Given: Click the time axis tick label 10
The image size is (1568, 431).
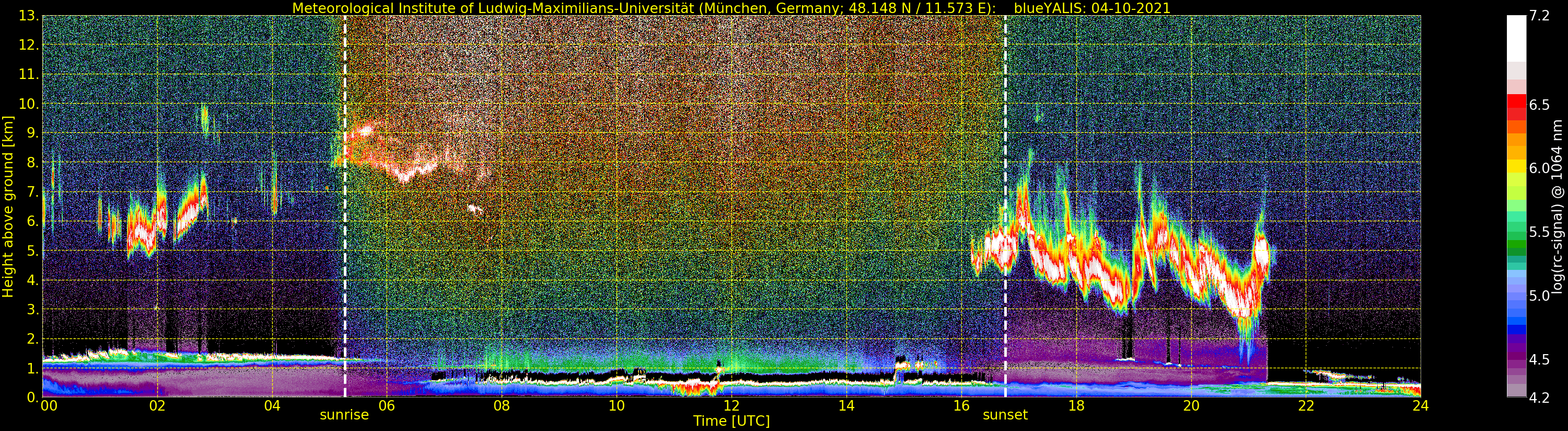Looking at the screenshot, I should [617, 405].
